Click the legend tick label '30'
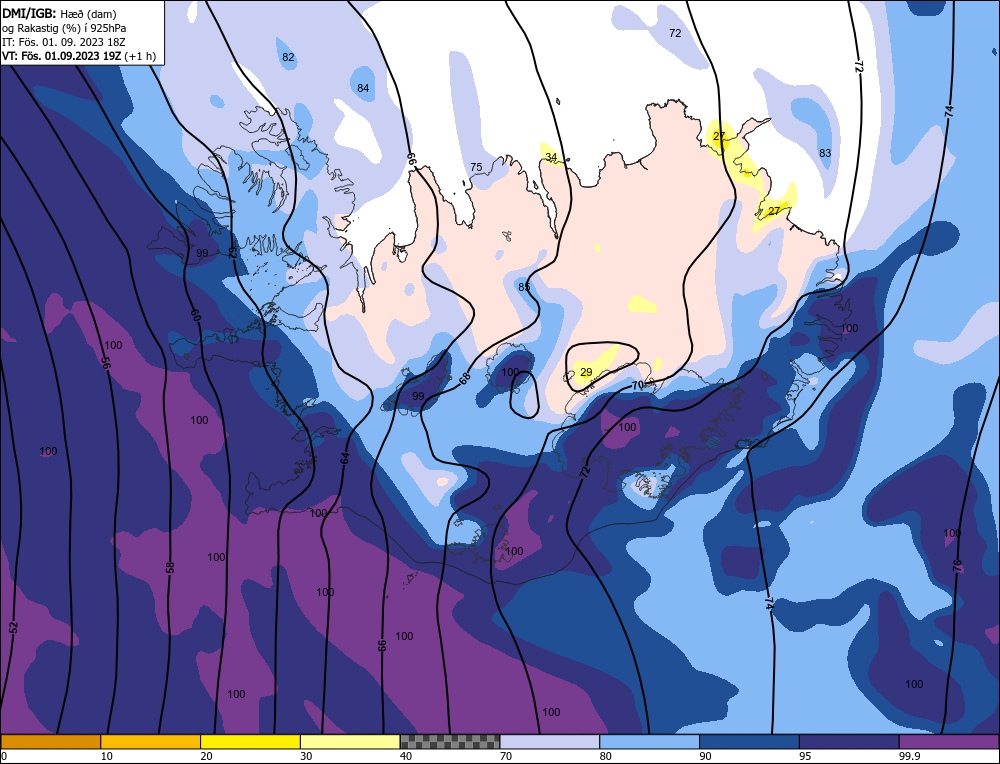The height and width of the screenshot is (764, 1000). tap(306, 756)
